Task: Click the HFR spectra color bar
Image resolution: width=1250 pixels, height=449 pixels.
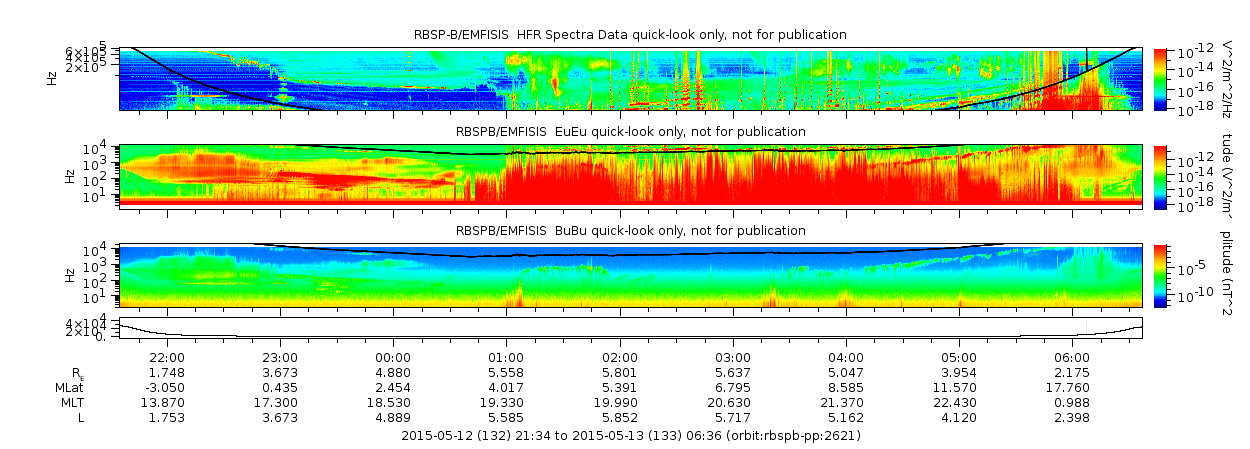Action: (1160, 78)
